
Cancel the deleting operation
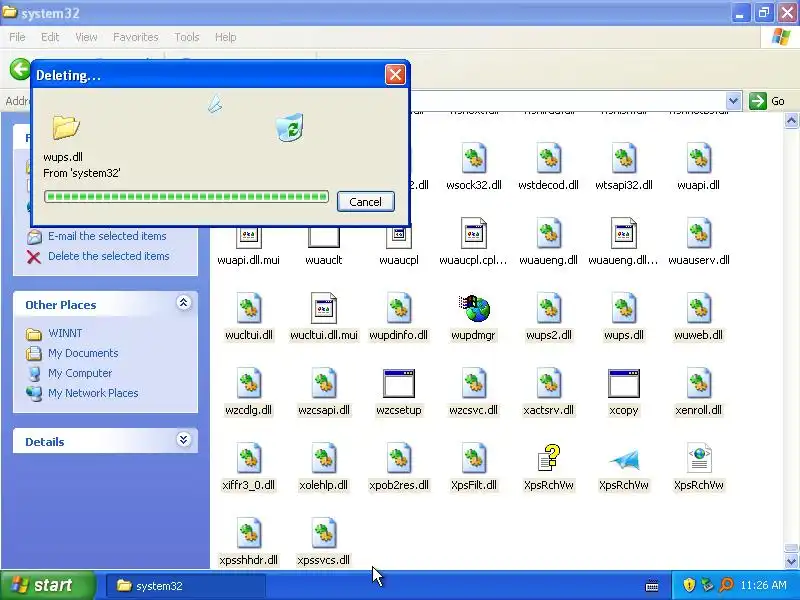pyautogui.click(x=365, y=202)
